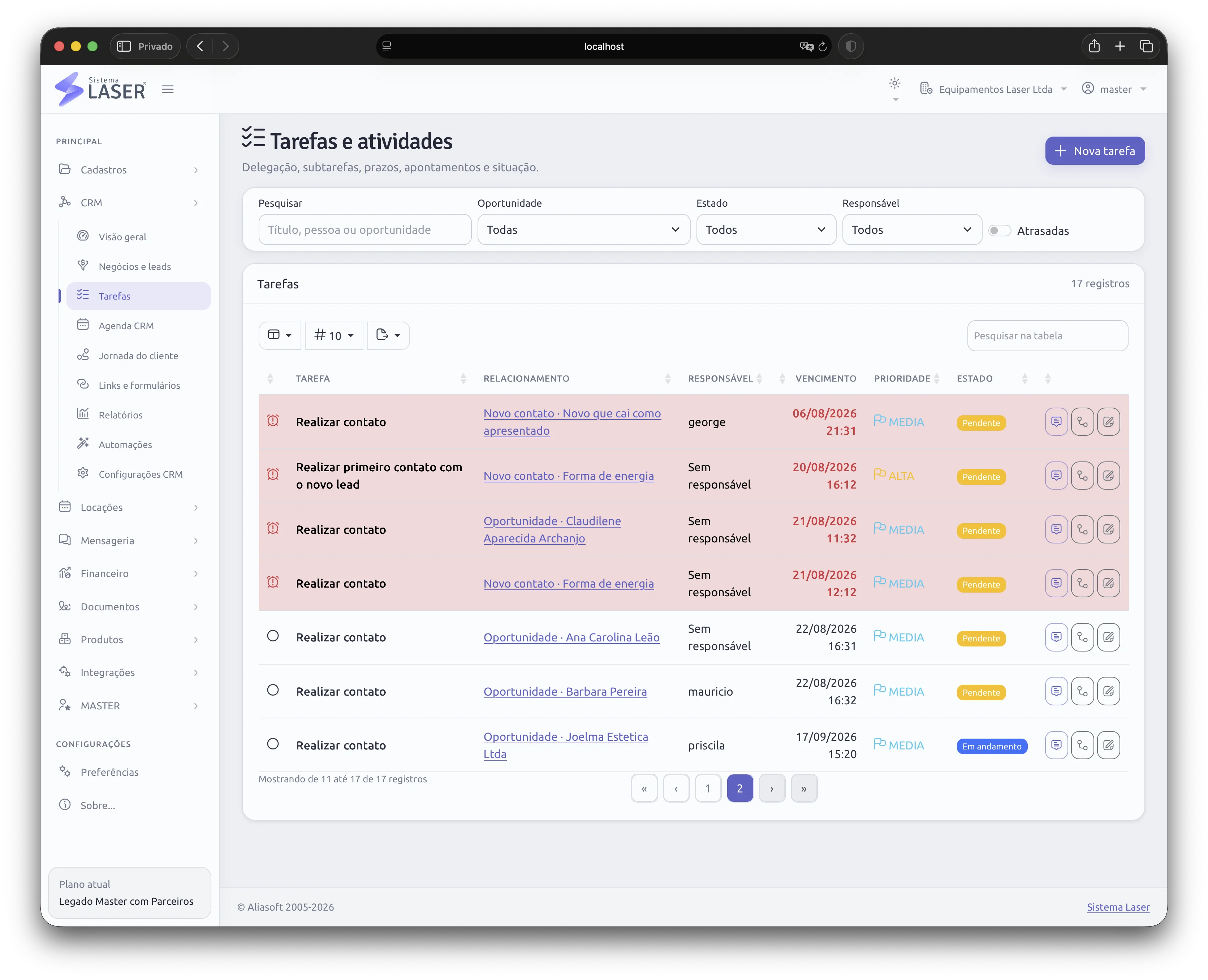Click the Sistema Laser logo
1208x980 pixels.
click(x=100, y=89)
